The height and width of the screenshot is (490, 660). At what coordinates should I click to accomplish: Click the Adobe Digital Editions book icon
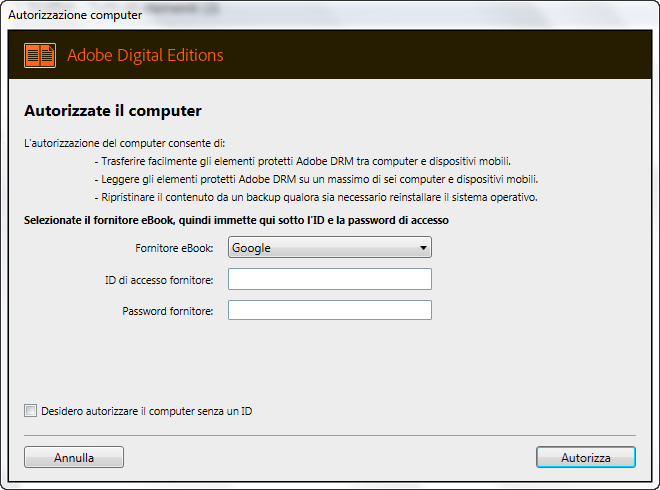tap(40, 56)
